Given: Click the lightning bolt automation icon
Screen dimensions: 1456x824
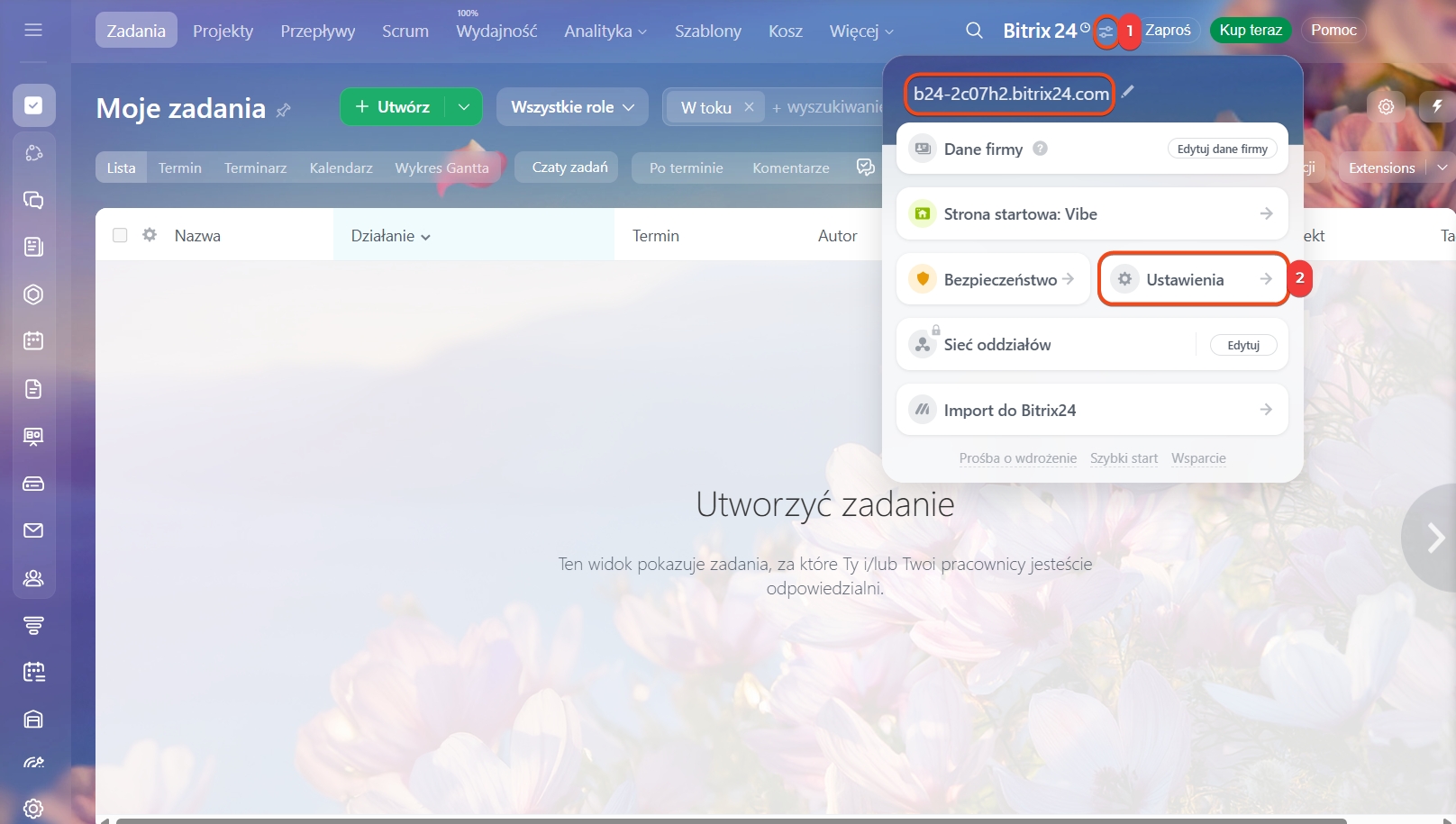Looking at the screenshot, I should coord(1437,106).
